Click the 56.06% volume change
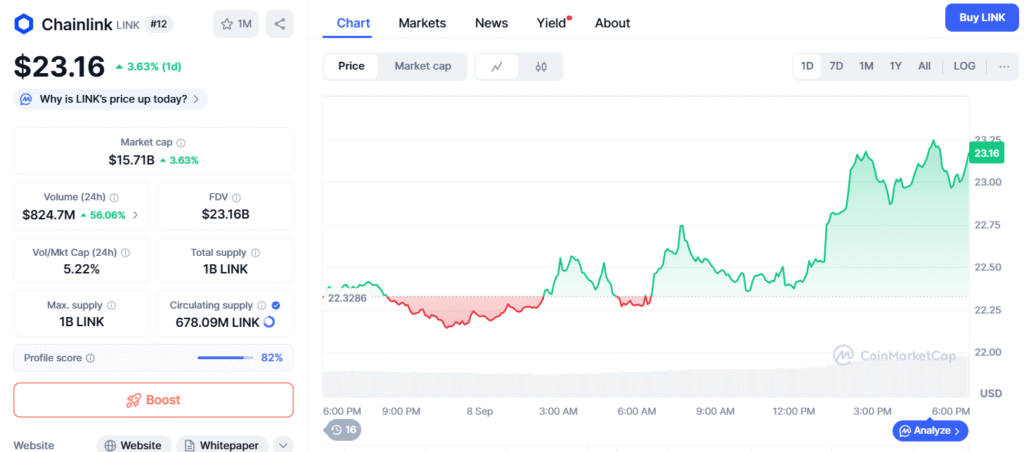 click(103, 215)
